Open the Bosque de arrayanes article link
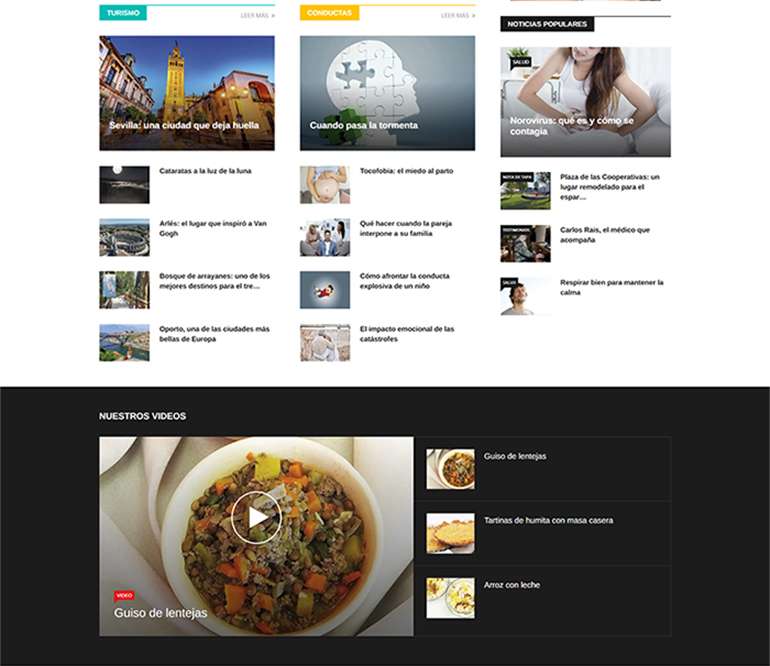Image resolution: width=770 pixels, height=666 pixels. (214, 280)
